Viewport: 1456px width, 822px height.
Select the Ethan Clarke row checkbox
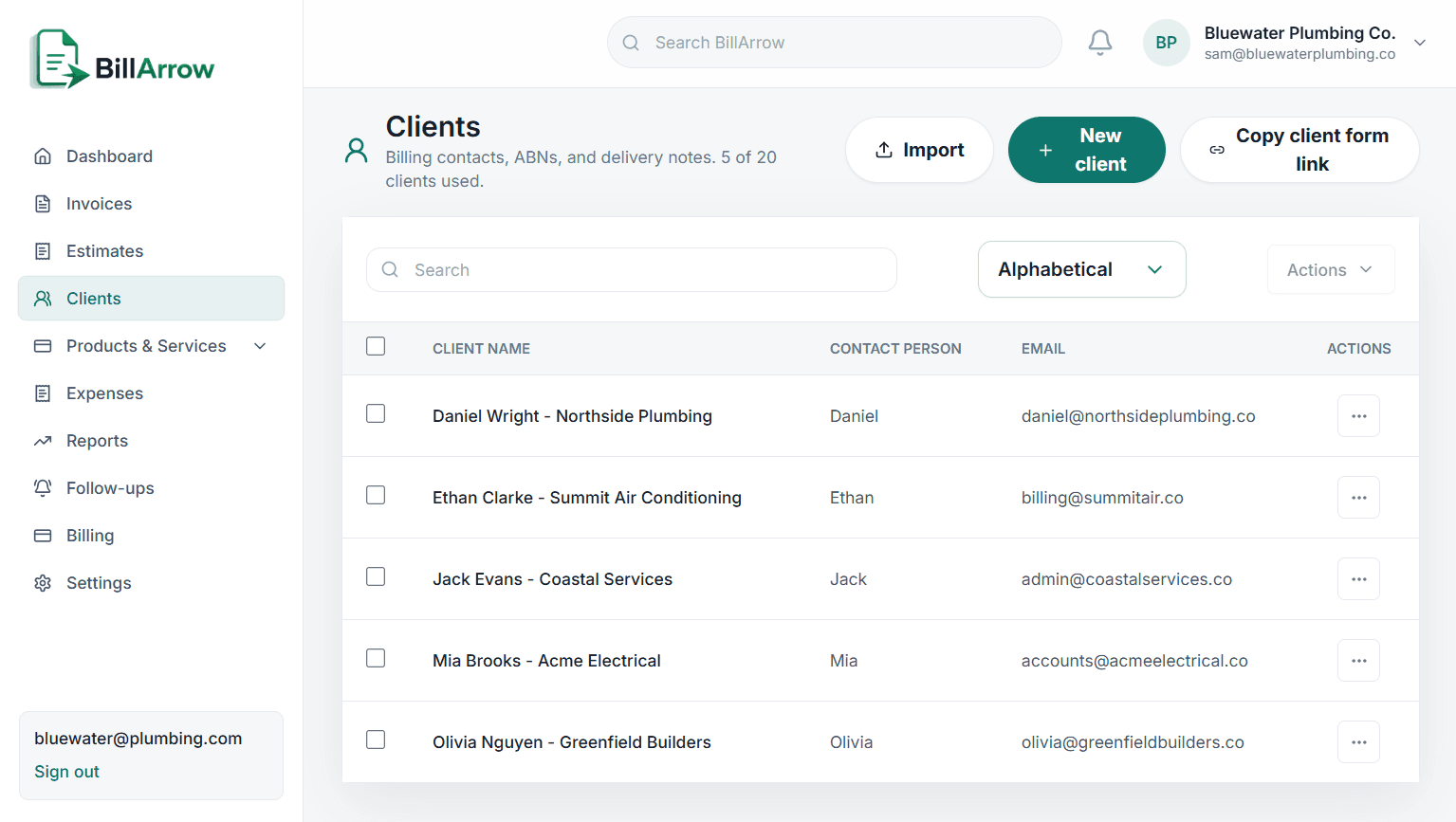point(376,495)
